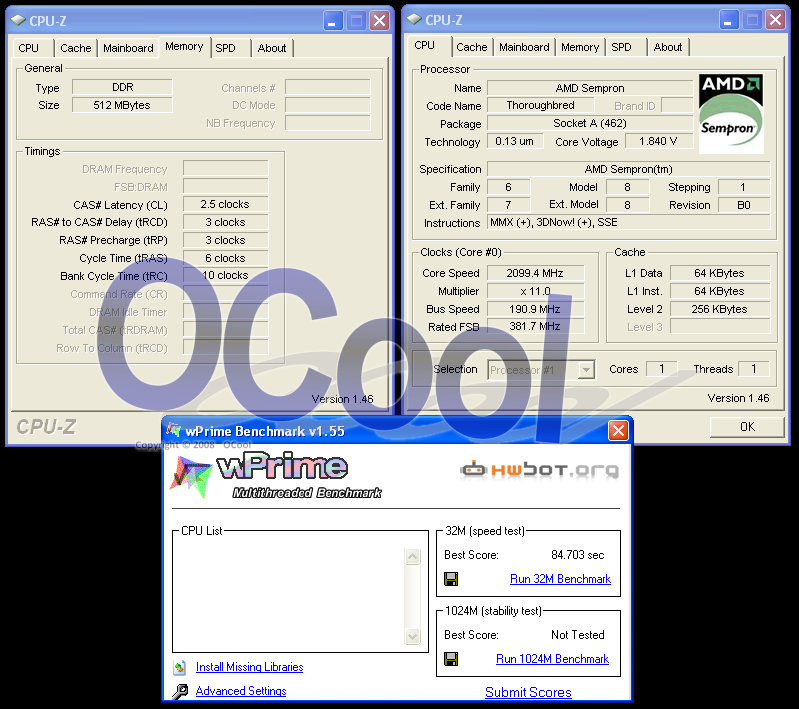Click the AMD Sempron logo in CPU-Z
This screenshot has height=709, width=799.
(x=731, y=114)
